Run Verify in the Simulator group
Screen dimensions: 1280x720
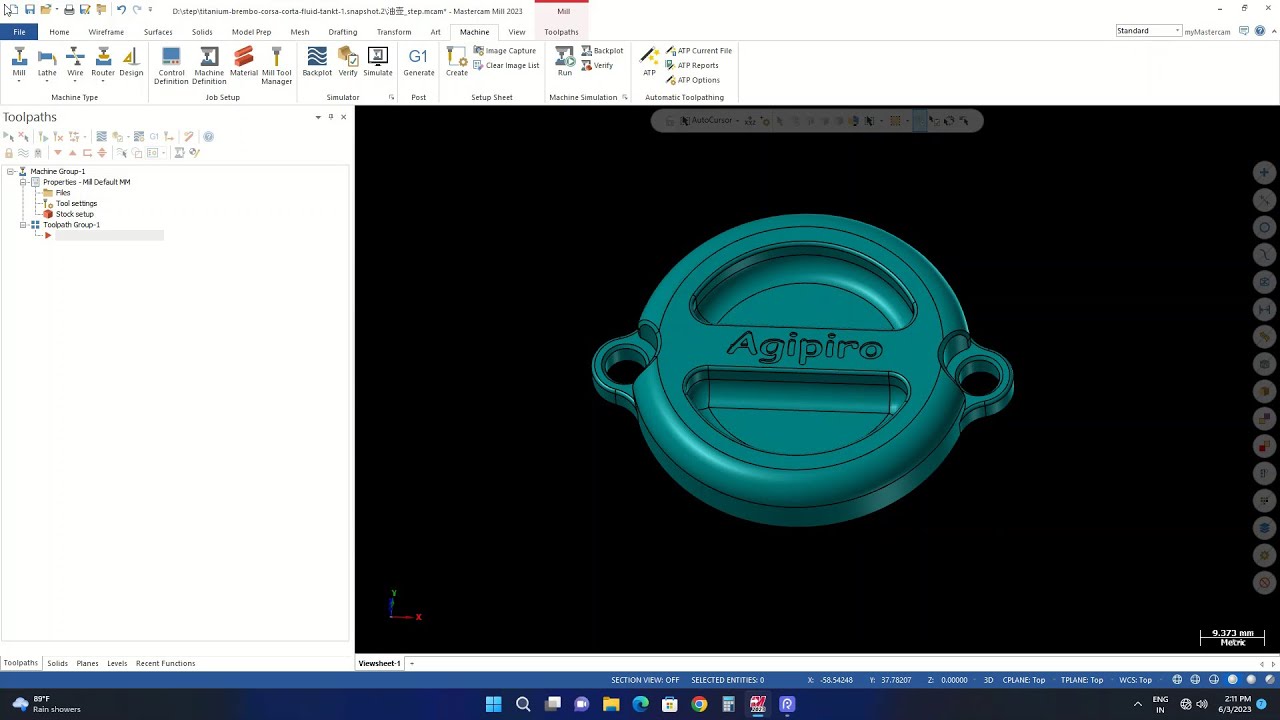[x=348, y=63]
